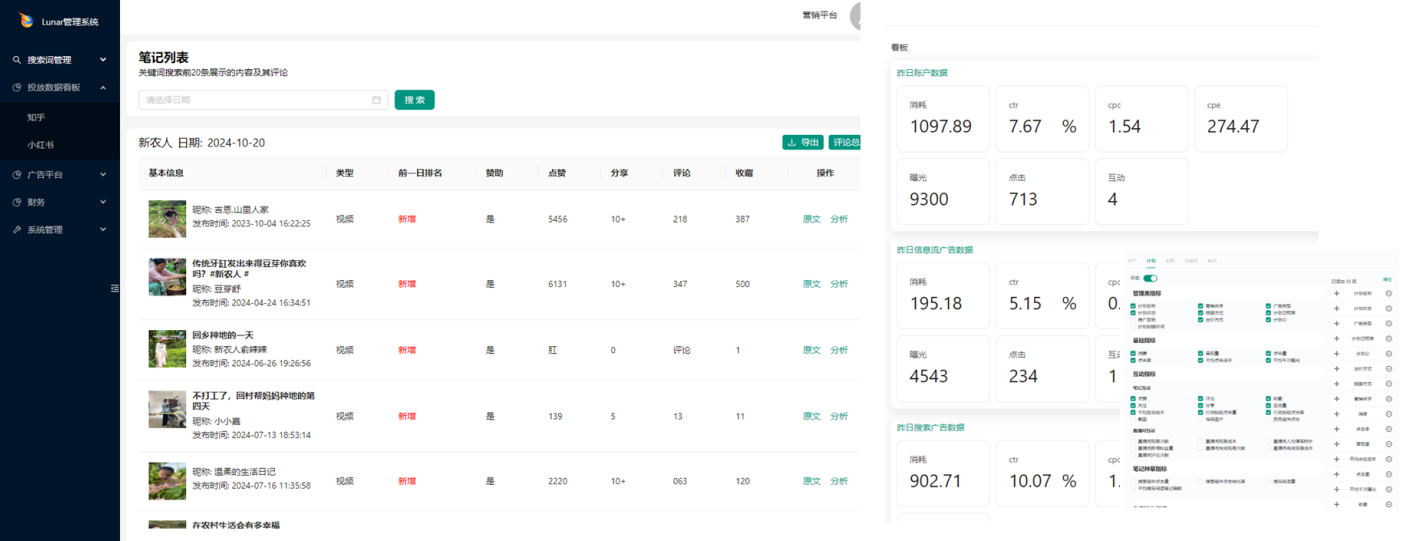Click the magnifier icon beside 搜索词管理

[17, 60]
